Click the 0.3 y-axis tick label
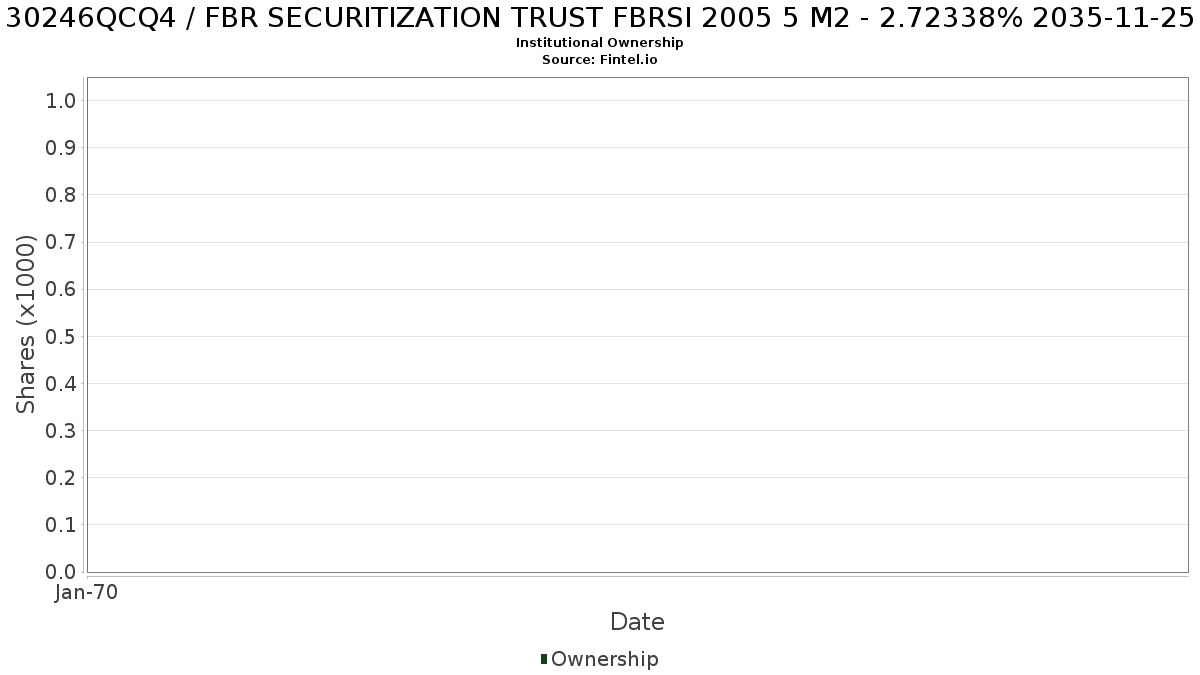The height and width of the screenshot is (675, 1200). (x=61, y=431)
